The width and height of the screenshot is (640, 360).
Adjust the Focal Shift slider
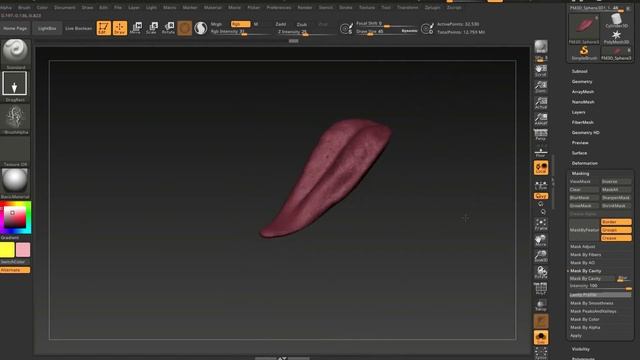[386, 24]
